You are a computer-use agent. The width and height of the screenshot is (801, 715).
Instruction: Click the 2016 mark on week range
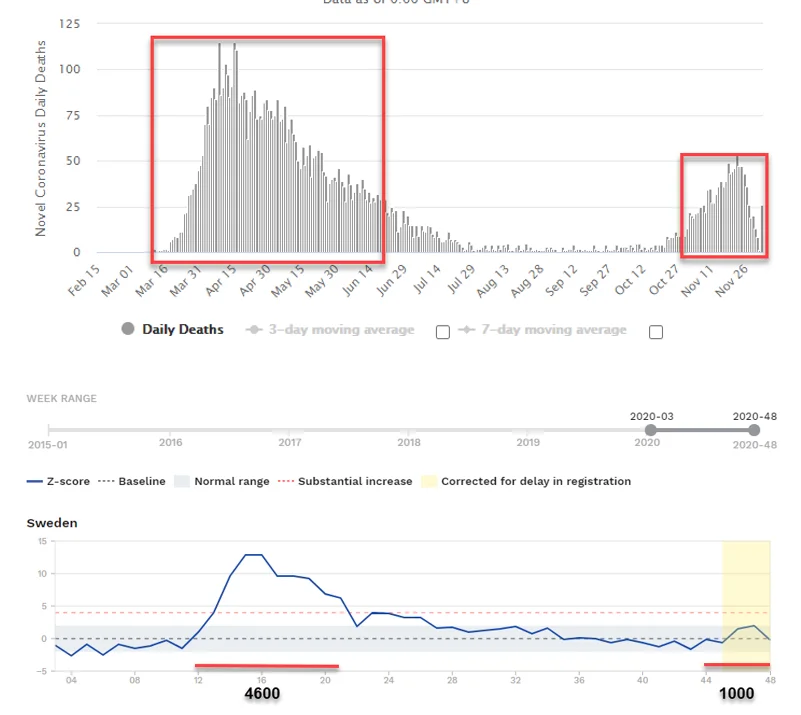[171, 441]
